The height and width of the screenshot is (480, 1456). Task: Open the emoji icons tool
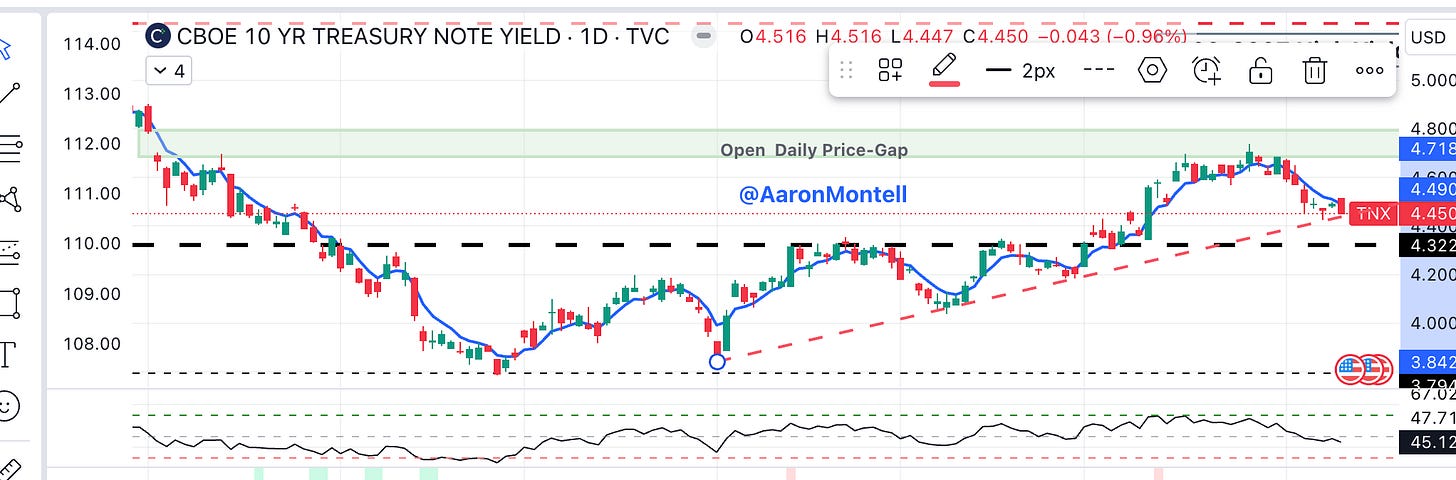coord(8,407)
